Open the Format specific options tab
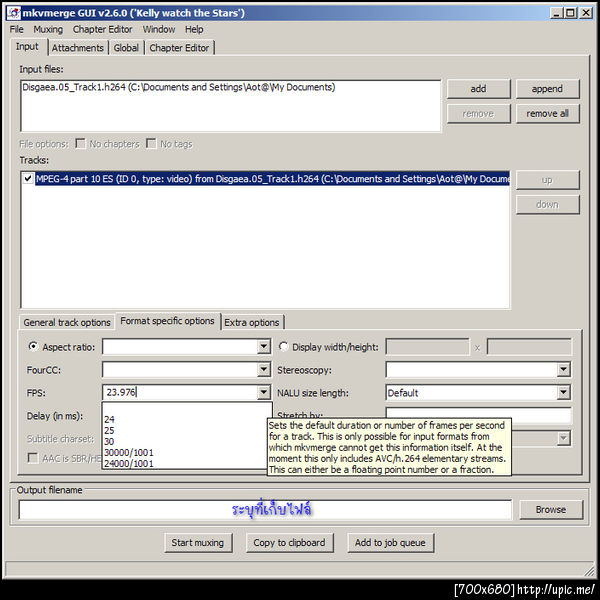This screenshot has width=600, height=600. [168, 321]
